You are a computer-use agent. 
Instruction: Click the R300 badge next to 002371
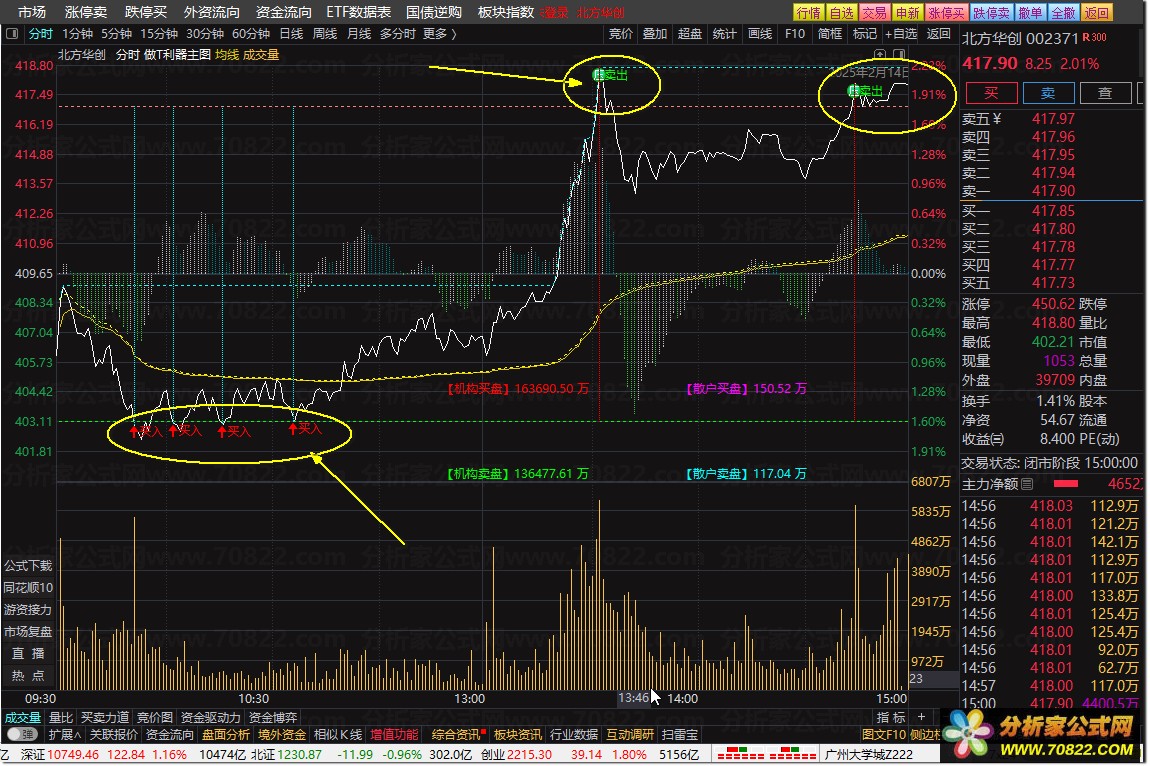(1094, 37)
